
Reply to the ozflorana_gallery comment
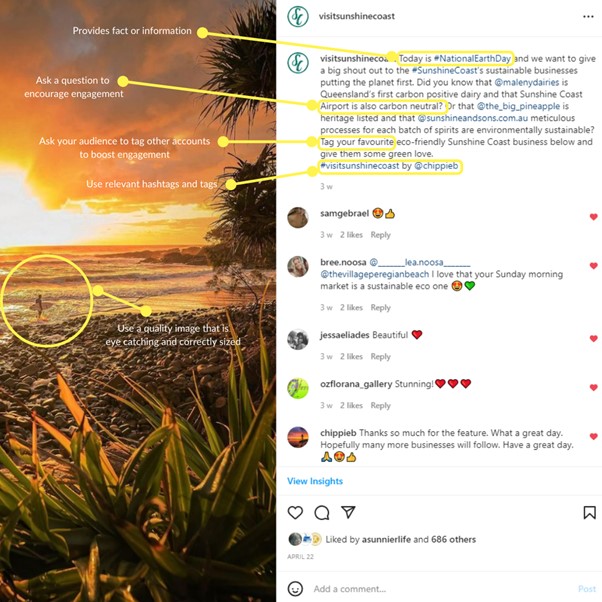pos(380,405)
